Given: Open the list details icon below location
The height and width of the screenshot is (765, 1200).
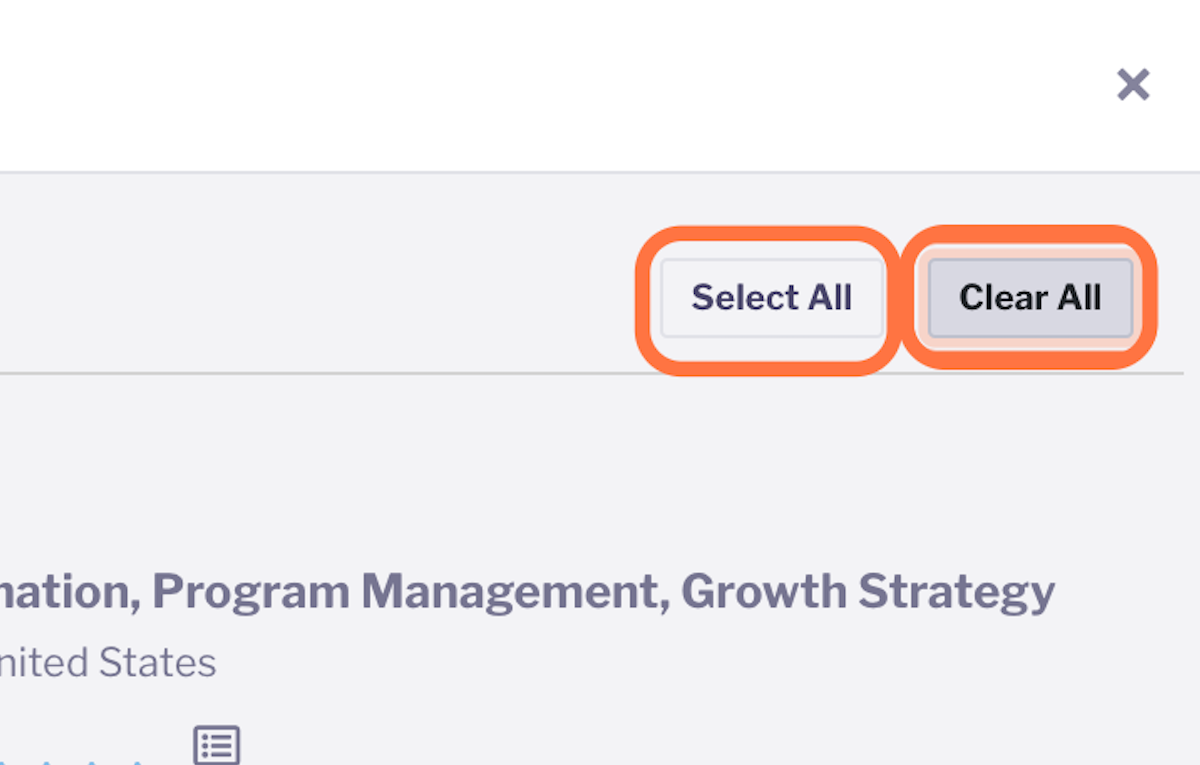Looking at the screenshot, I should (x=217, y=746).
